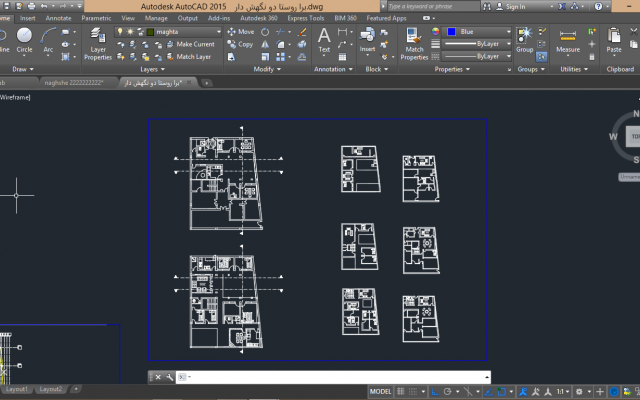Switch to Layout1 tab
This screenshot has width=640, height=400.
coord(16,389)
